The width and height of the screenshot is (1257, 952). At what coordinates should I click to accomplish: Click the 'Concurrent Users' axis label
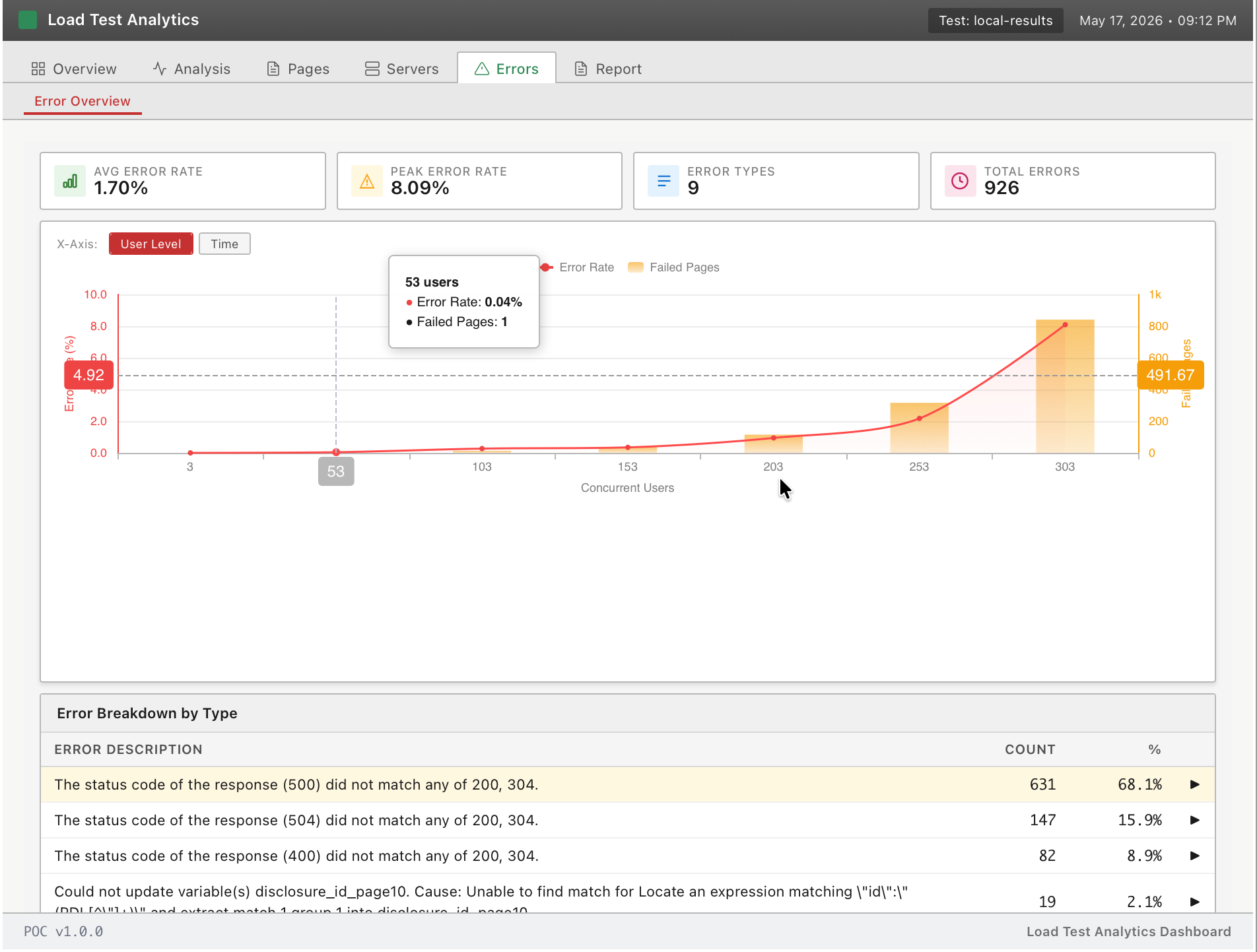[x=627, y=488]
